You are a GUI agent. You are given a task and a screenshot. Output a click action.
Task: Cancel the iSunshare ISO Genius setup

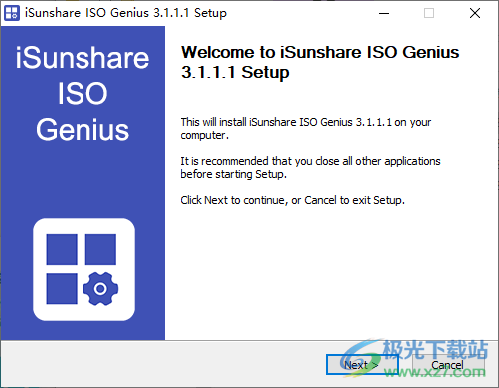[x=447, y=365]
